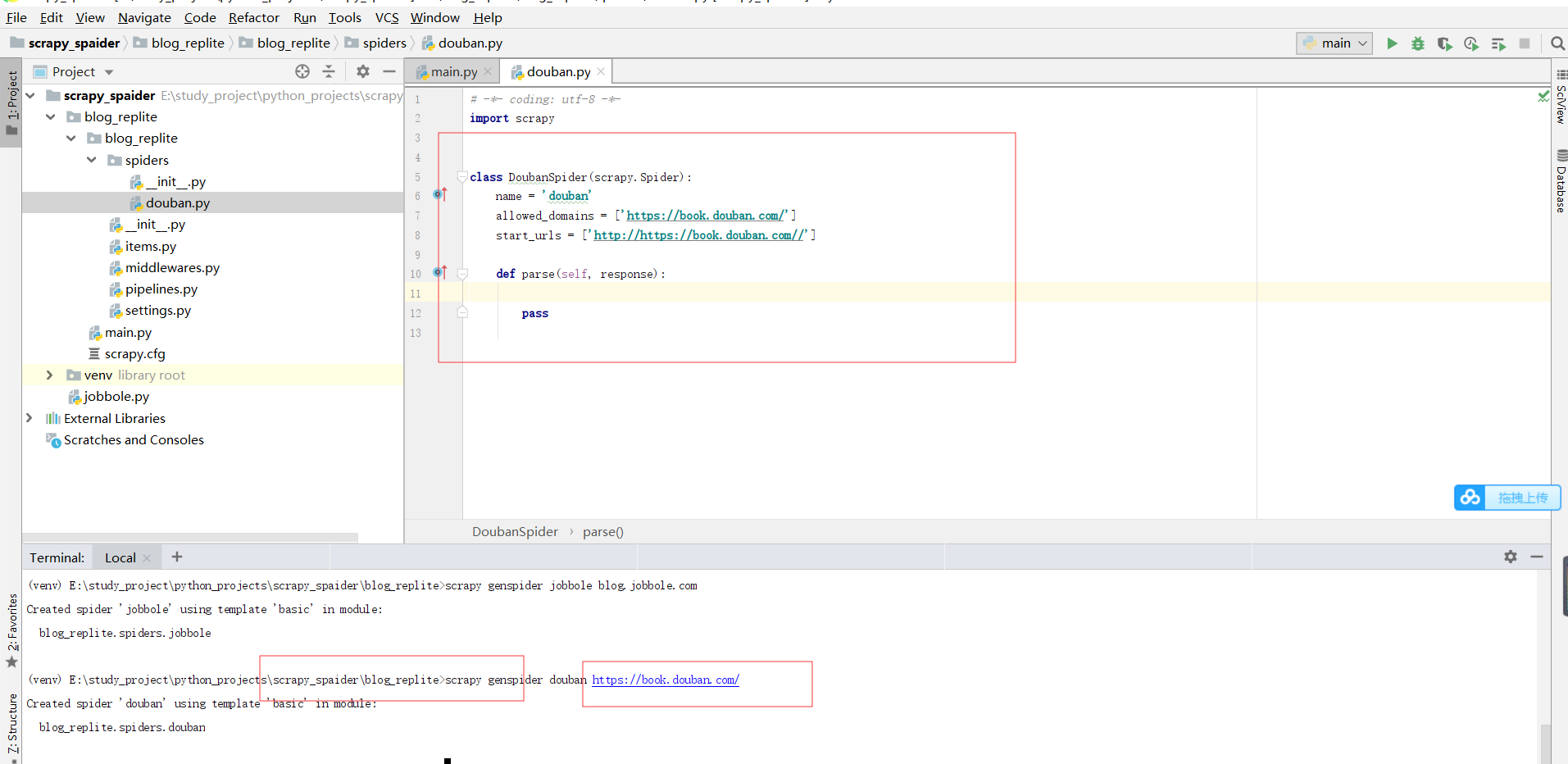Click parse() in editor breadcrumb
The width and height of the screenshot is (1568, 764).
(x=603, y=531)
